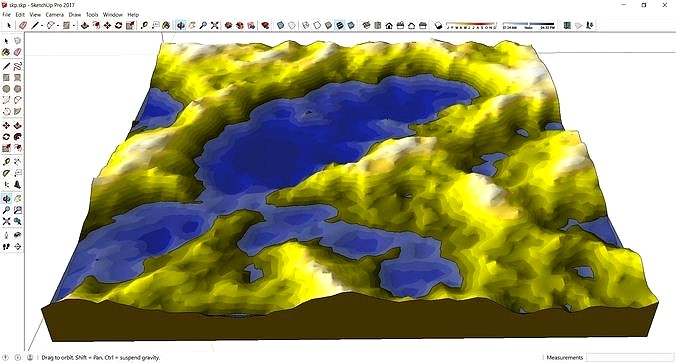Select the Axes tool

tap(6, 185)
